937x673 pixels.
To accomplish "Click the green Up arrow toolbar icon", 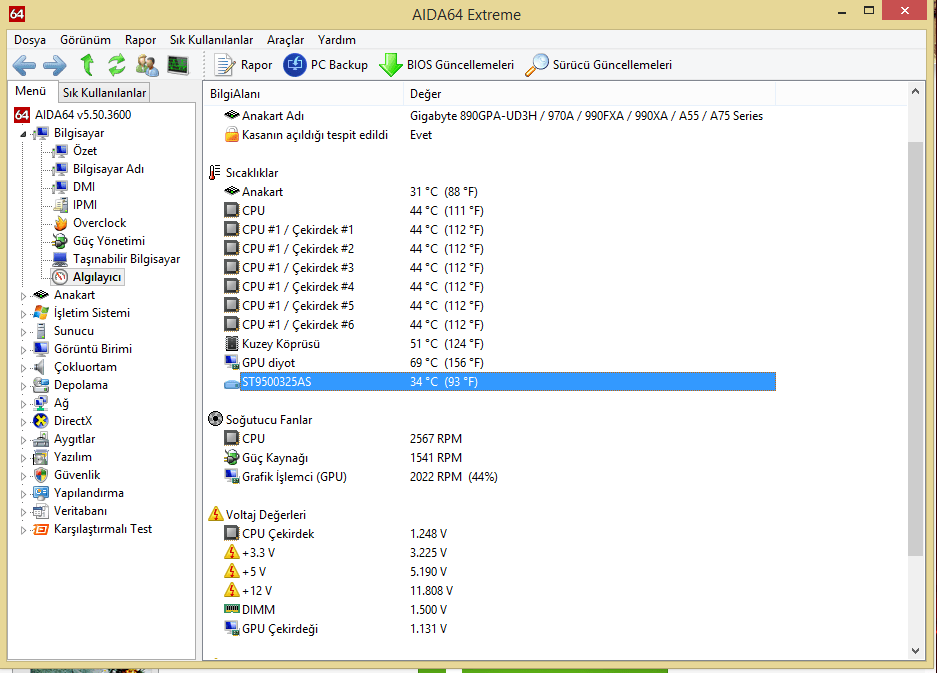I will pos(87,65).
